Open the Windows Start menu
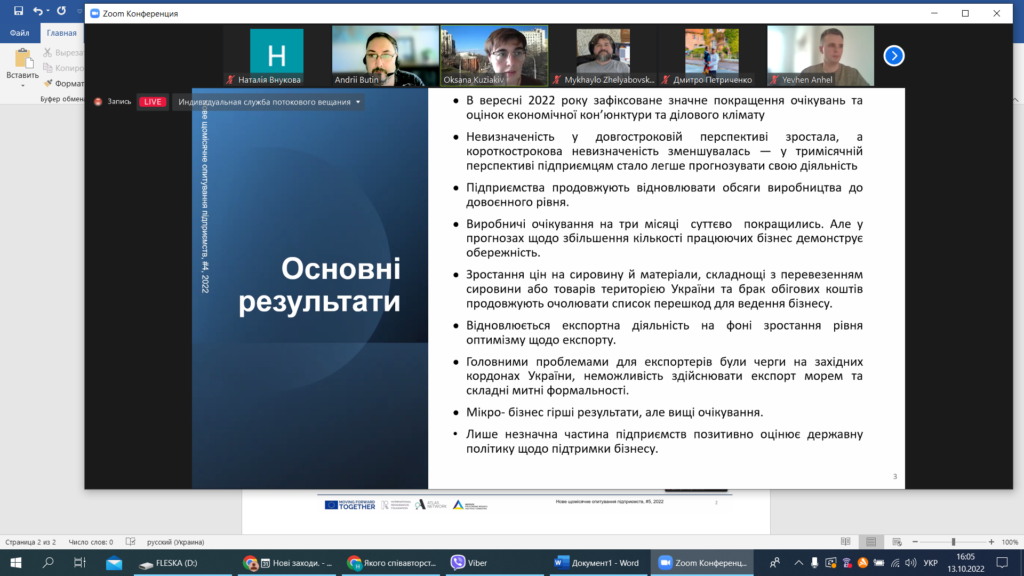This screenshot has width=1024, height=576. pos(16,562)
